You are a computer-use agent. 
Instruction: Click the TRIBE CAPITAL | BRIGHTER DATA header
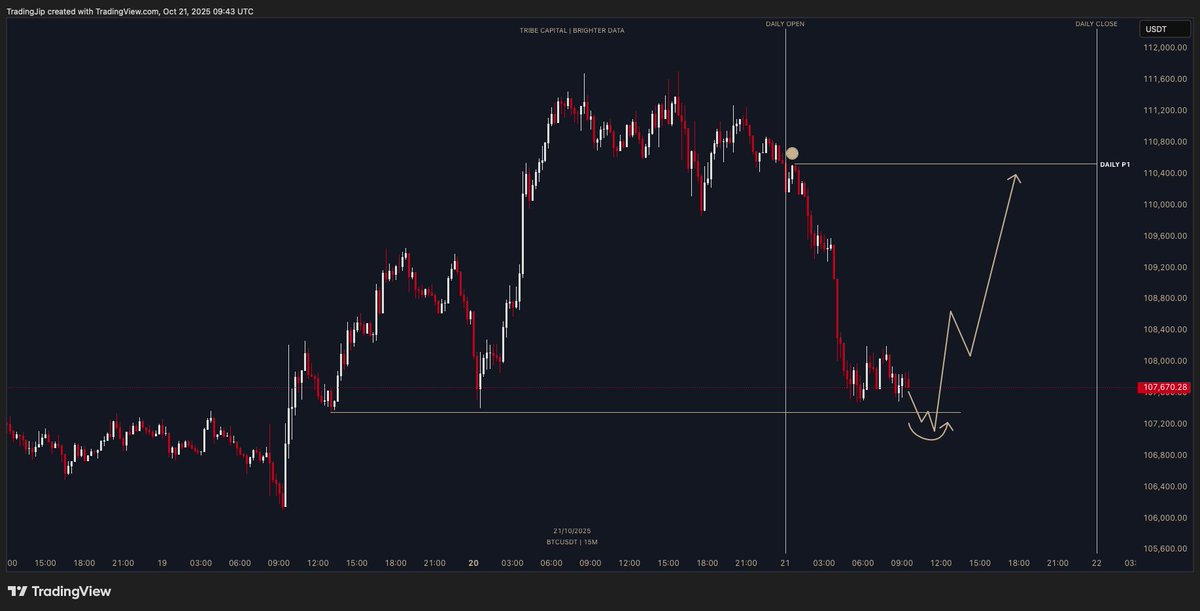pos(570,30)
